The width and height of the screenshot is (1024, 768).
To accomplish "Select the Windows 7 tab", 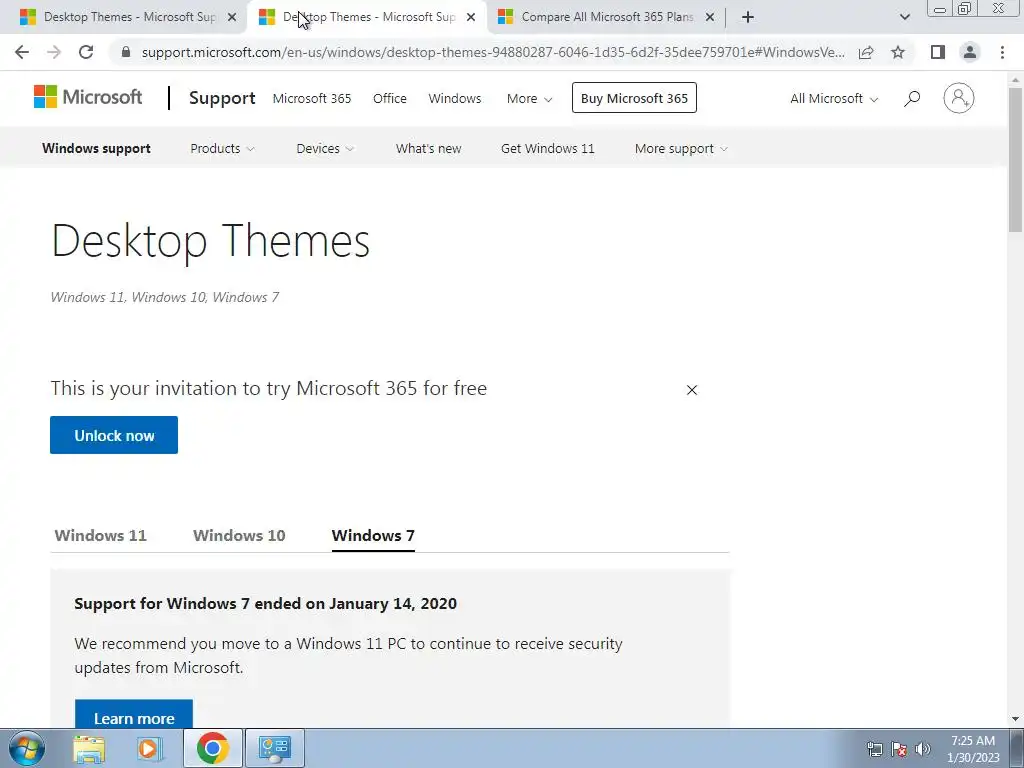I will coord(373,536).
